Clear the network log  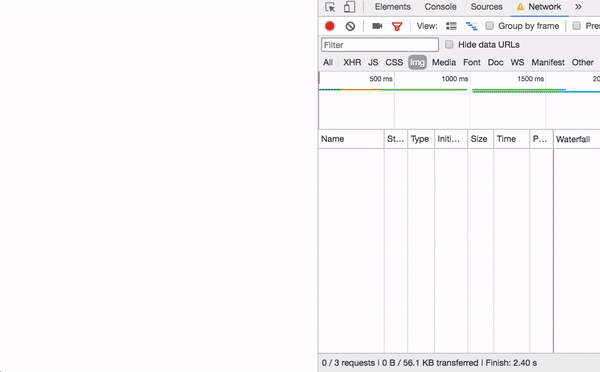point(350,26)
